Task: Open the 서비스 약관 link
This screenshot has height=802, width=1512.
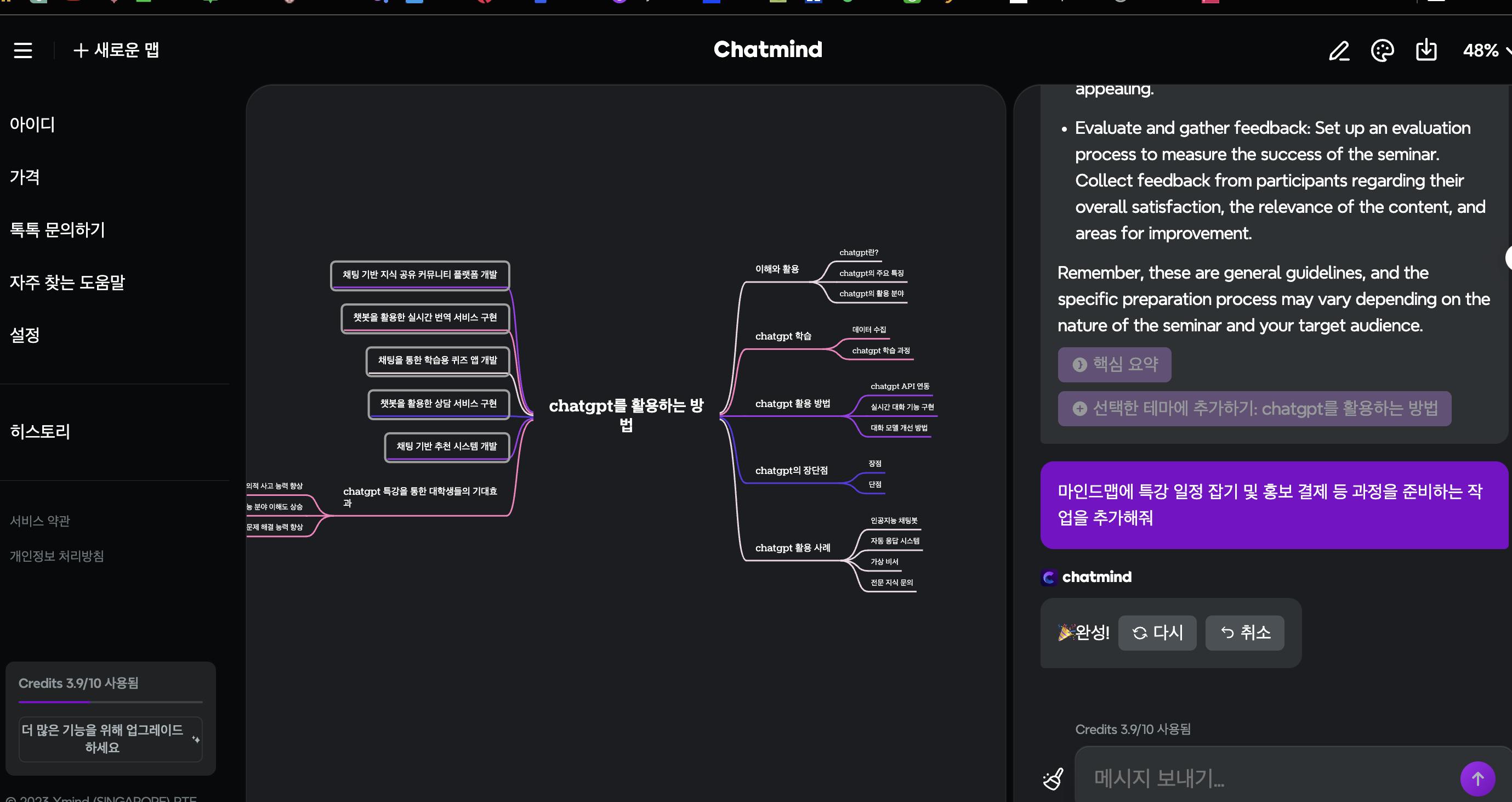Action: pyautogui.click(x=40, y=521)
